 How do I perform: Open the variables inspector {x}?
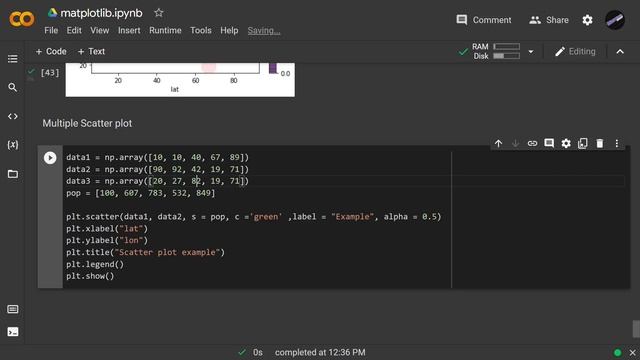click(13, 145)
